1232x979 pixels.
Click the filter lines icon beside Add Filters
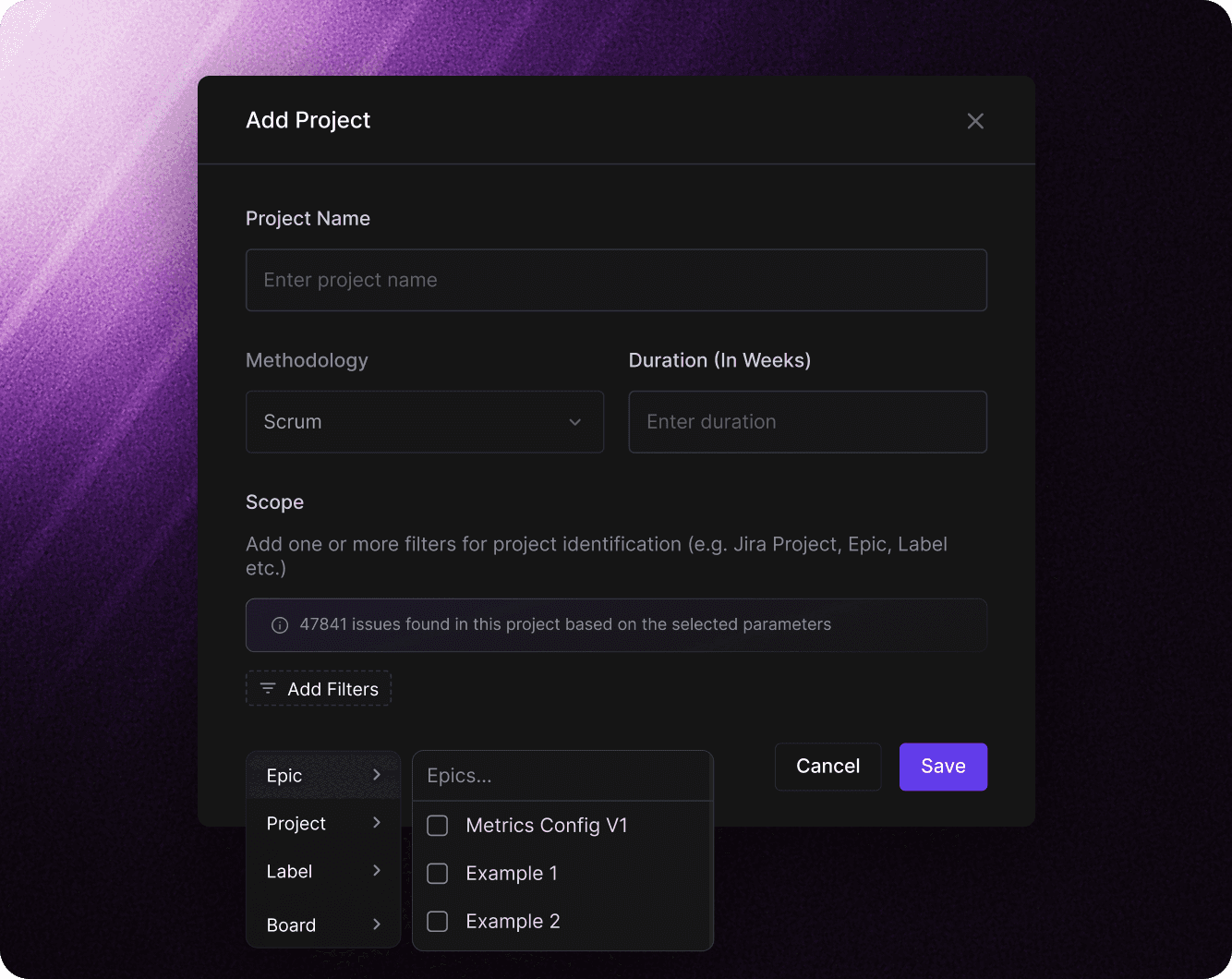[268, 689]
